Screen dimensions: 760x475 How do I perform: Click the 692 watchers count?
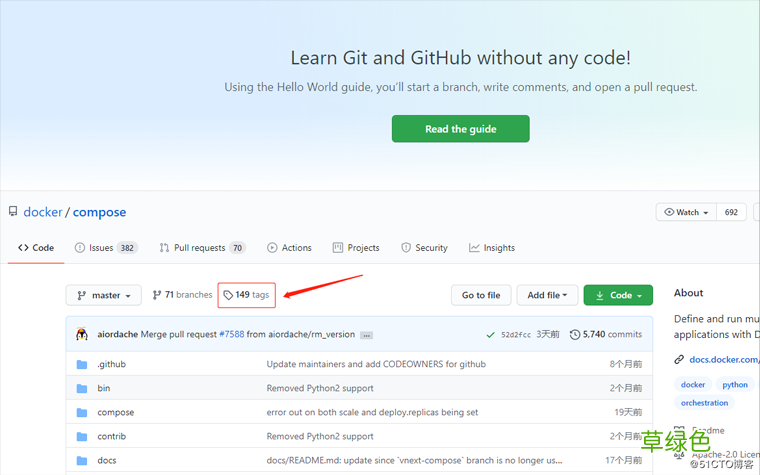click(731, 212)
